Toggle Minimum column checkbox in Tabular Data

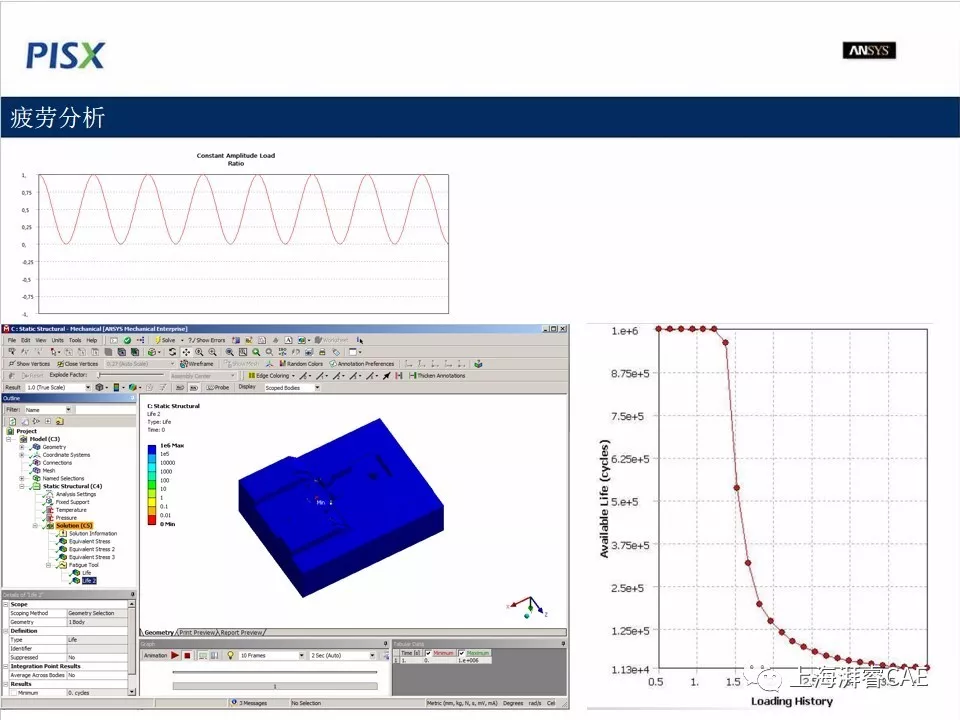[x=429, y=653]
